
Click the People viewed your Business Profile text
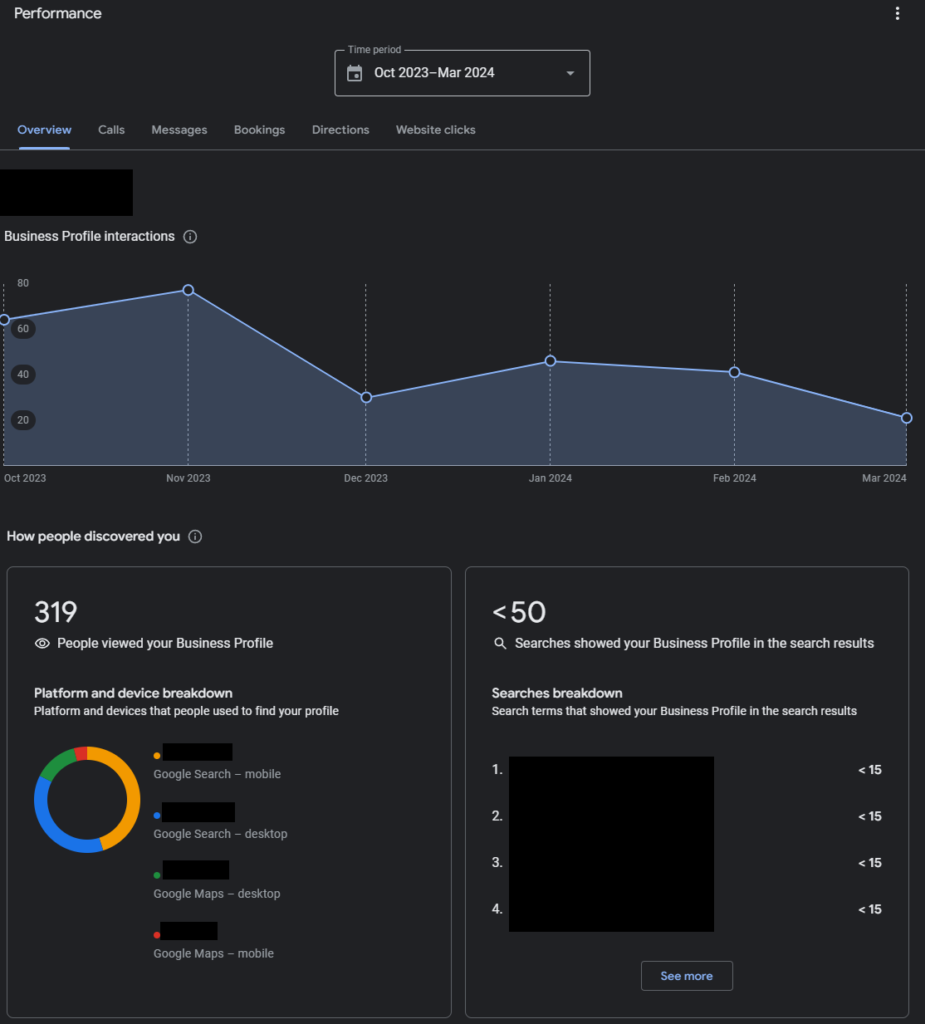point(165,643)
